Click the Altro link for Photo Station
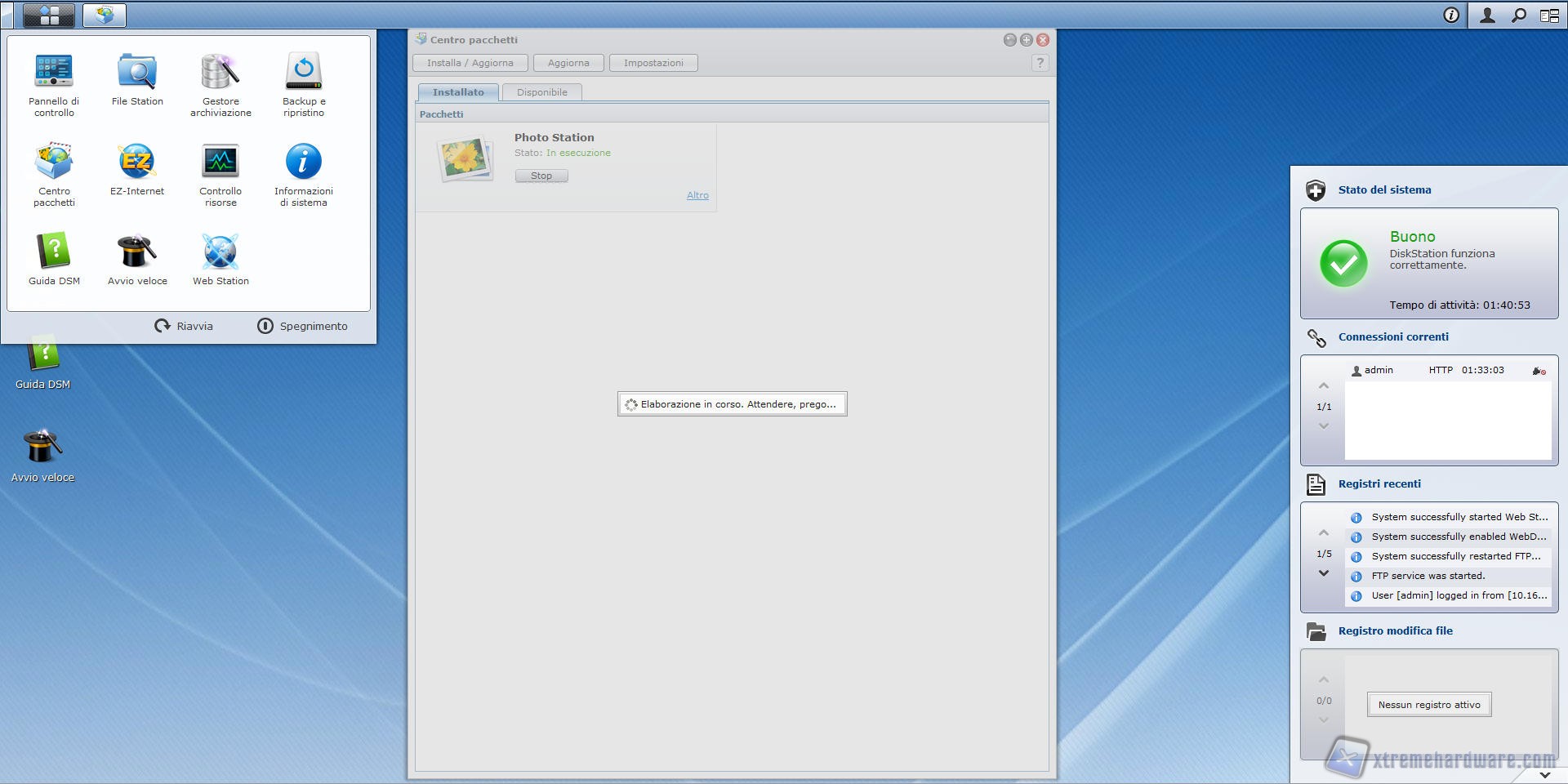 [697, 195]
